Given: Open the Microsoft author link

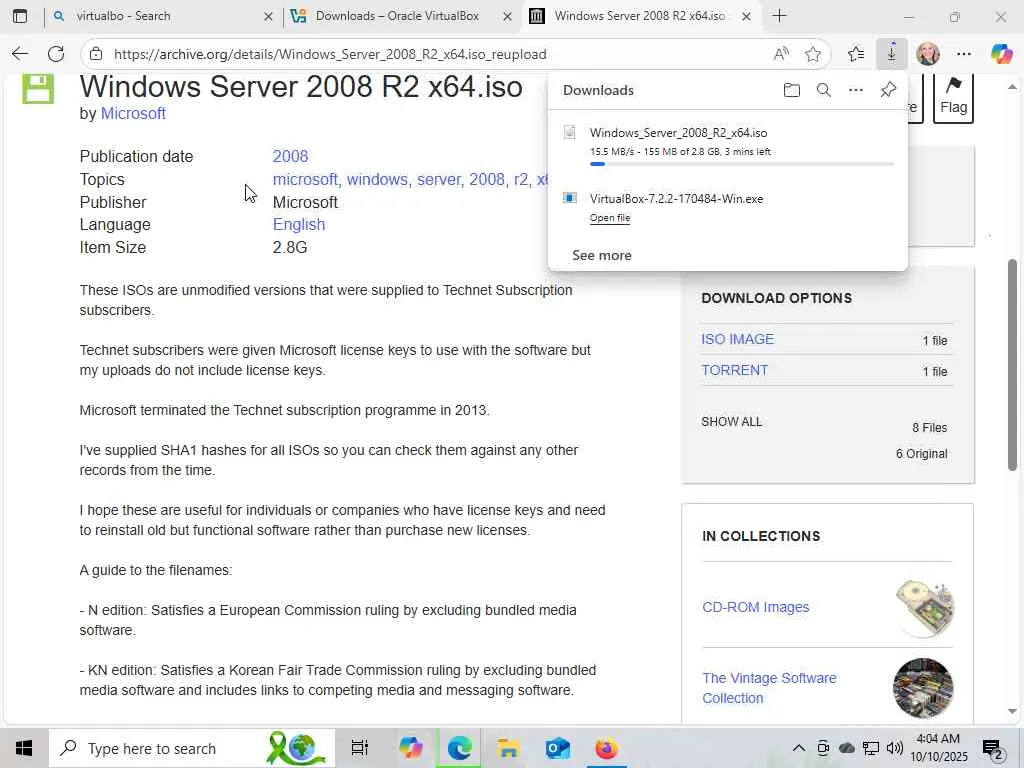Looking at the screenshot, I should pyautogui.click(x=133, y=114).
